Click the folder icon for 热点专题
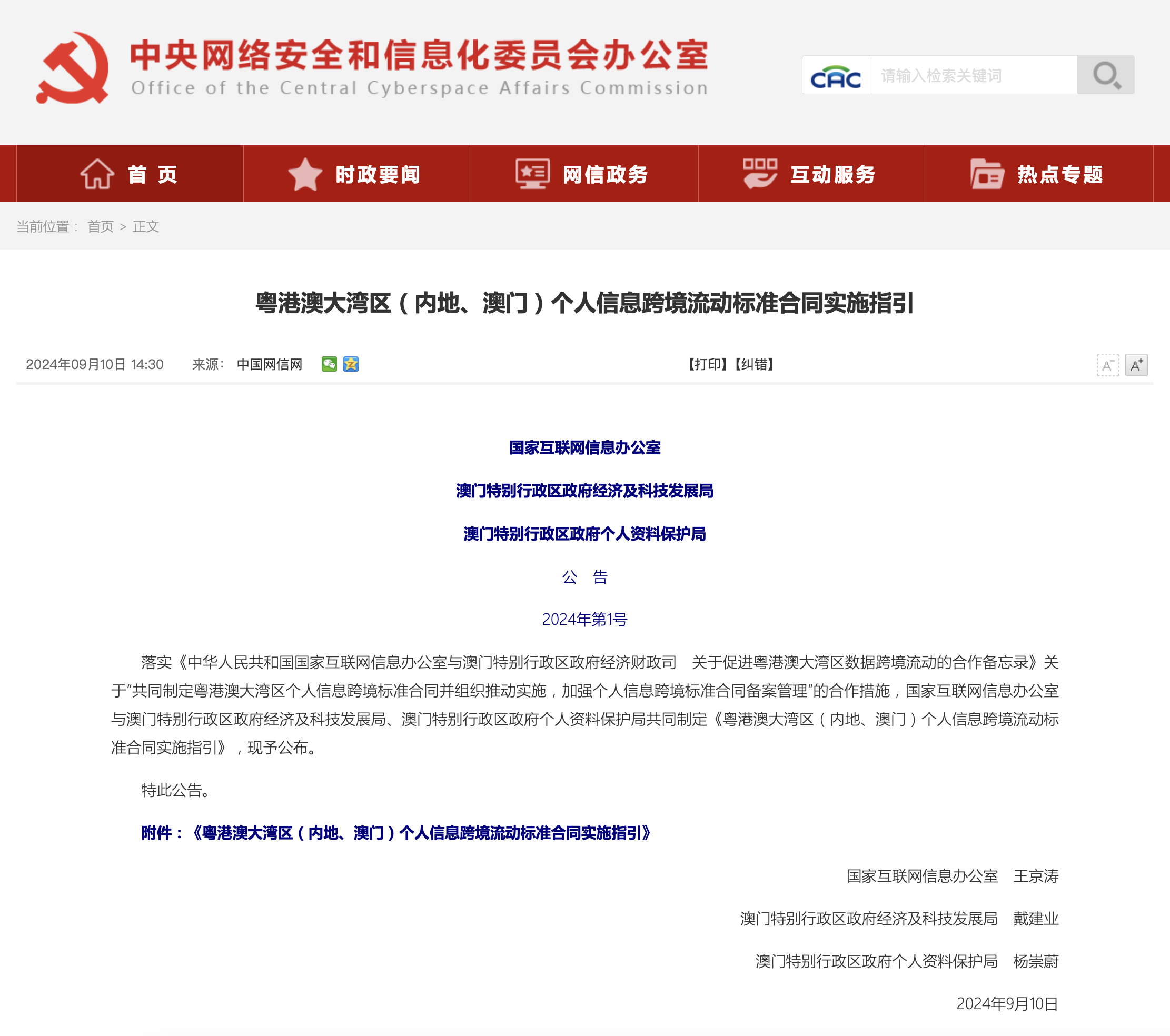 (x=987, y=174)
